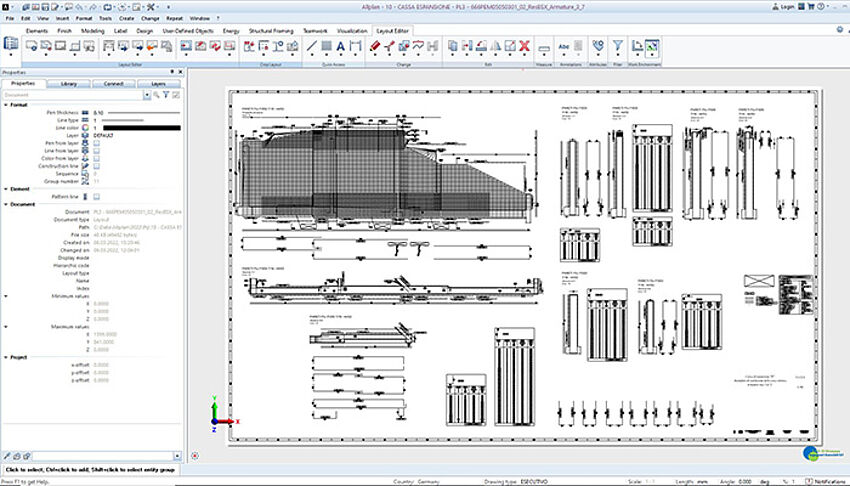Open the Structural Framing ribbon tab
The width and height of the screenshot is (850, 486).
pyautogui.click(x=271, y=31)
